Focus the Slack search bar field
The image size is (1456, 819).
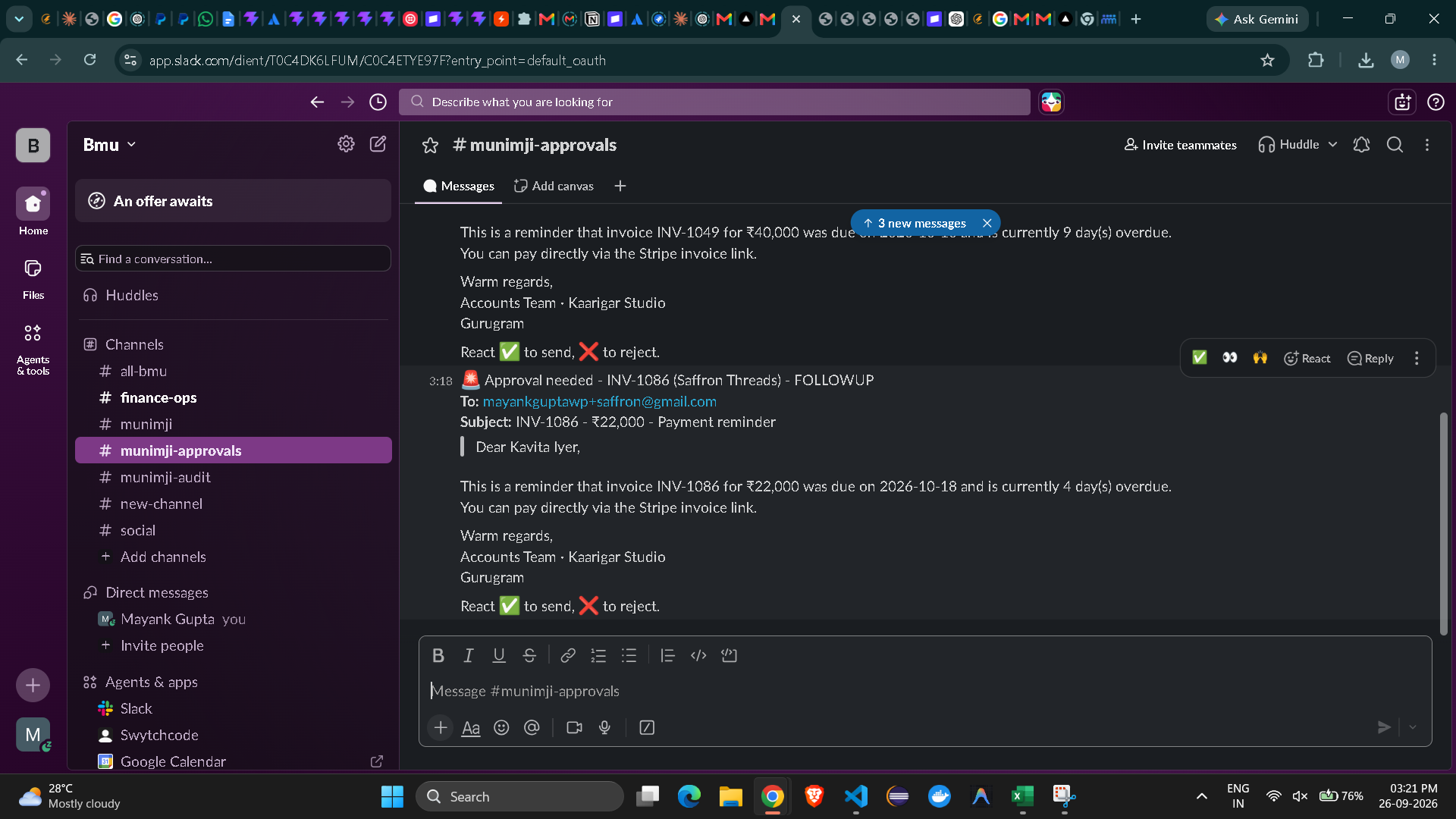click(x=714, y=102)
